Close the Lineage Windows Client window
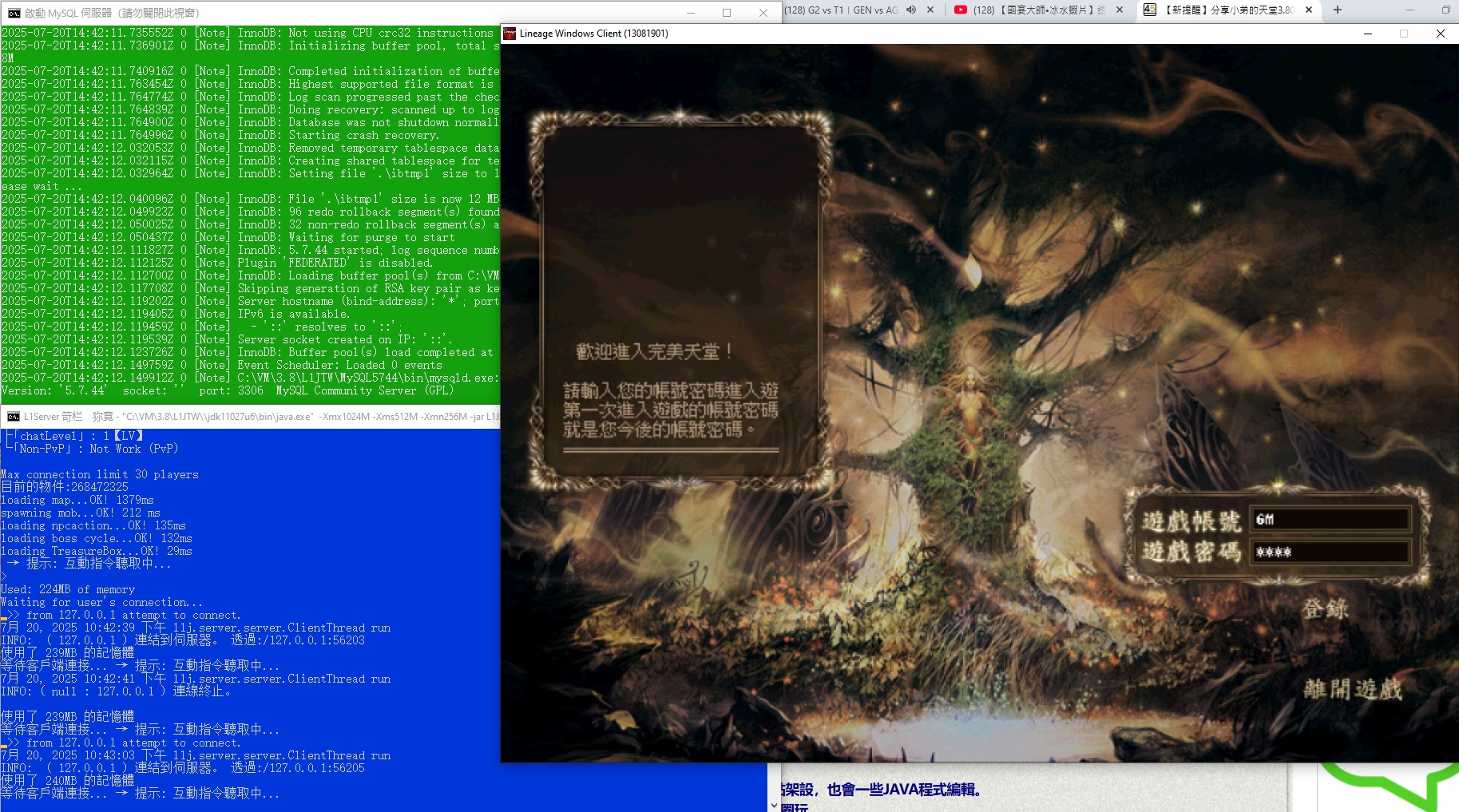Image resolution: width=1459 pixels, height=812 pixels. (1440, 34)
